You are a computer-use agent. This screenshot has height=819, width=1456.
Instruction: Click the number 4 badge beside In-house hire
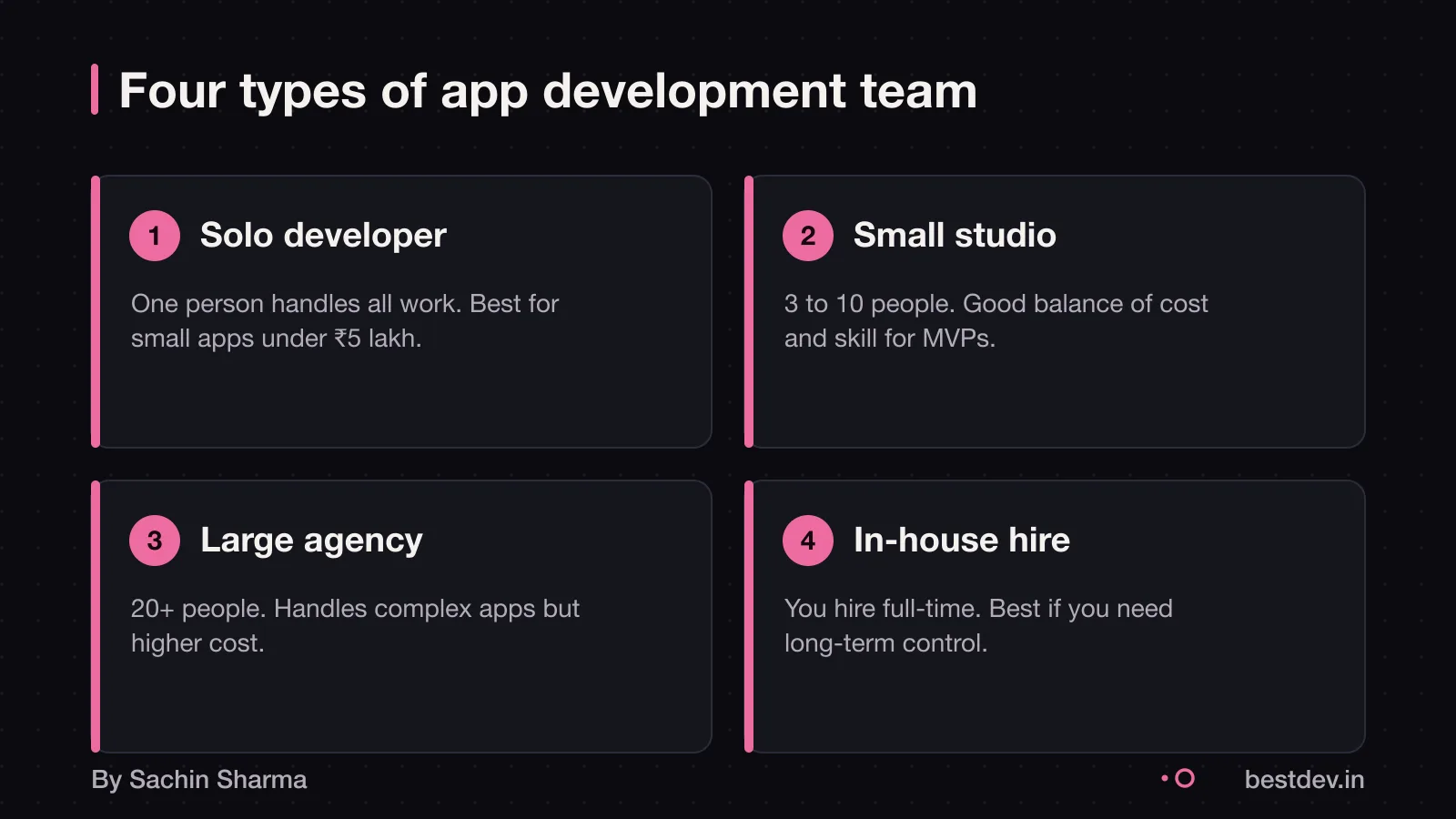tap(808, 541)
